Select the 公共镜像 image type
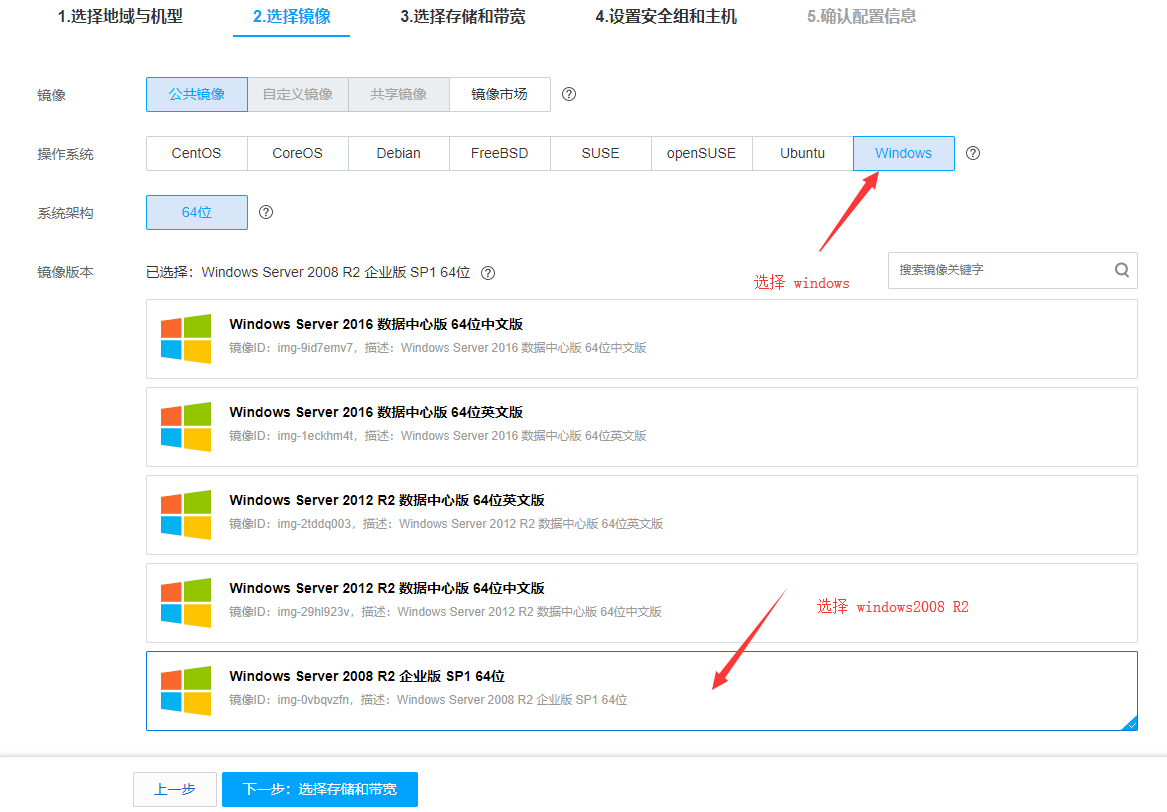This screenshot has width=1167, height=812. [x=196, y=95]
